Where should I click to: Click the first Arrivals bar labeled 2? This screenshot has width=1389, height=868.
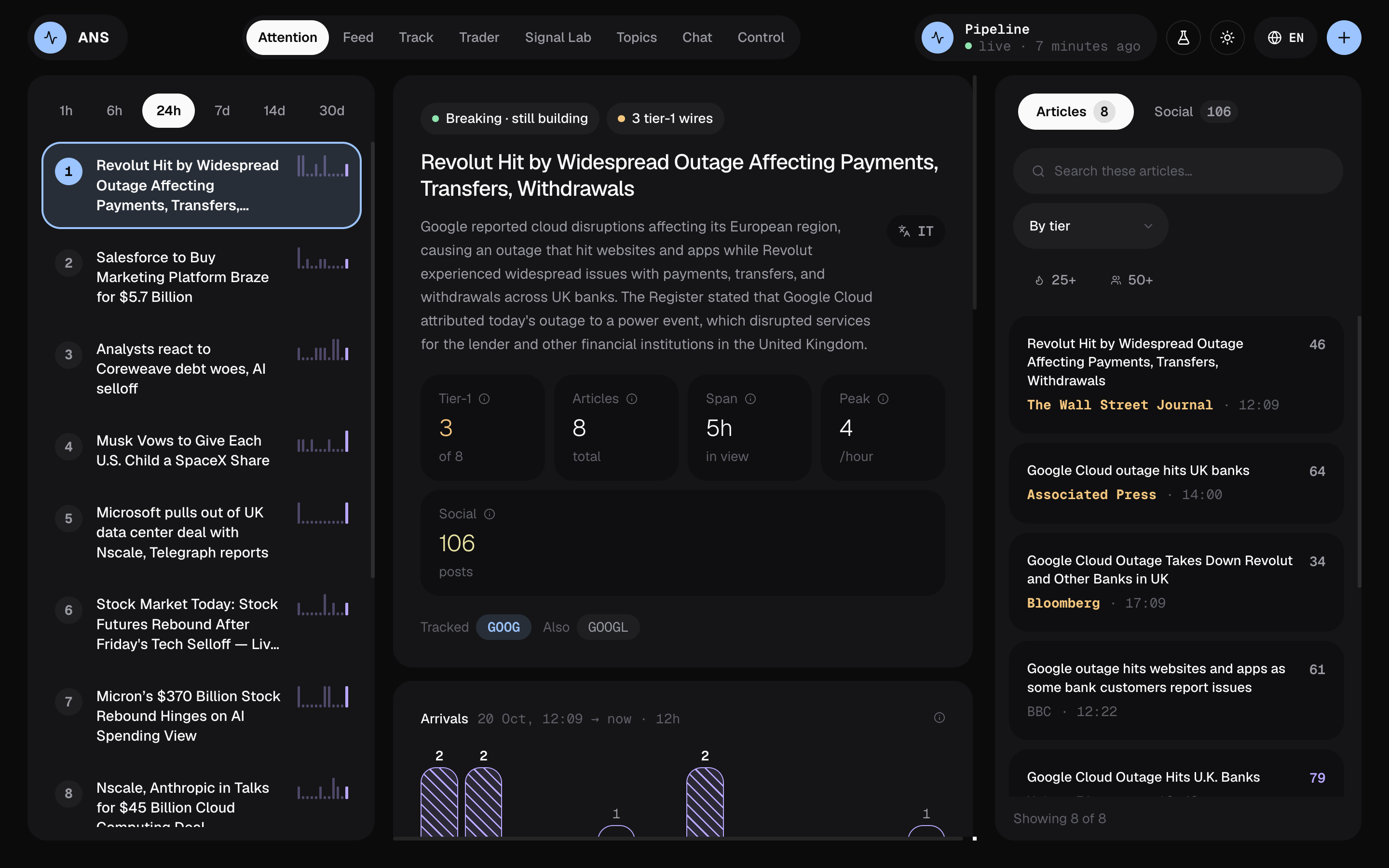click(439, 801)
